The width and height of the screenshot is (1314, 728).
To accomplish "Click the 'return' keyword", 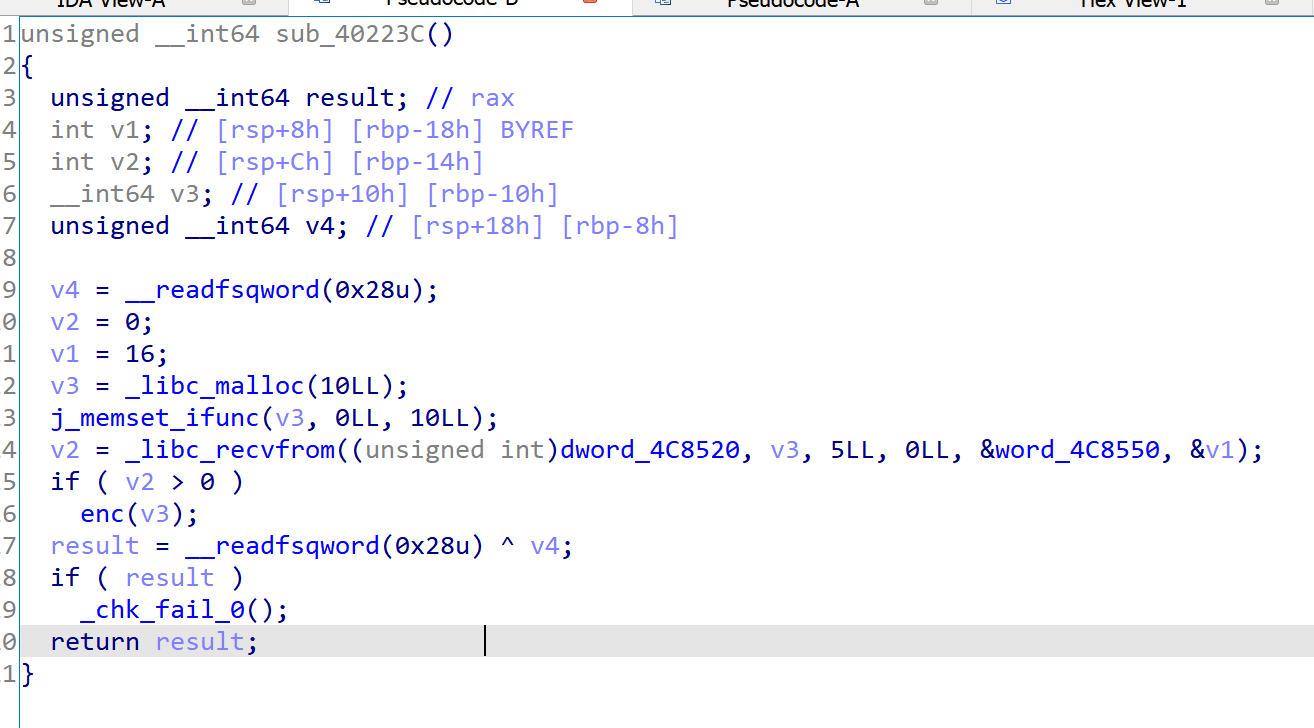I will 95,642.
